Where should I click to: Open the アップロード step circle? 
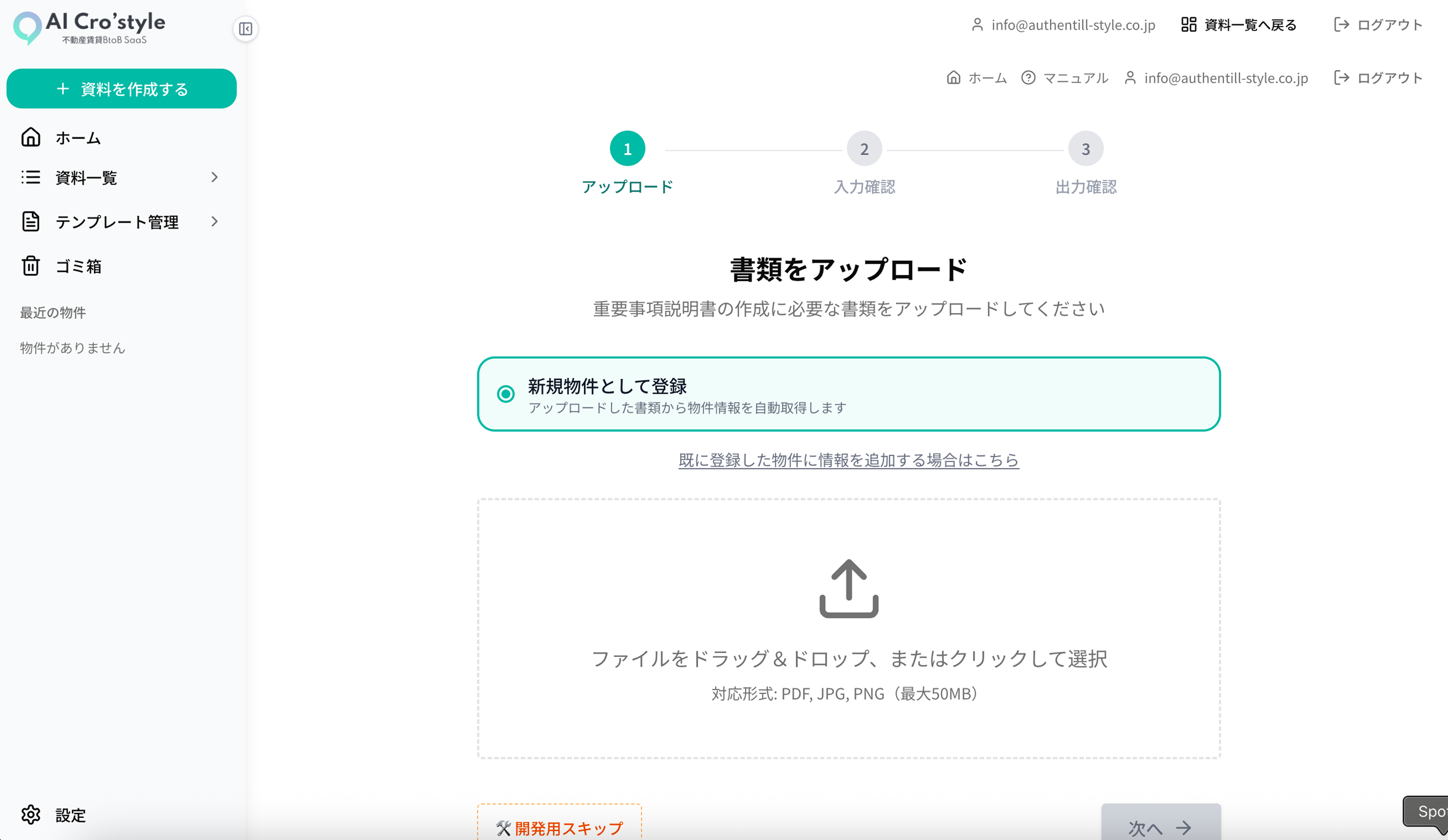pos(626,148)
